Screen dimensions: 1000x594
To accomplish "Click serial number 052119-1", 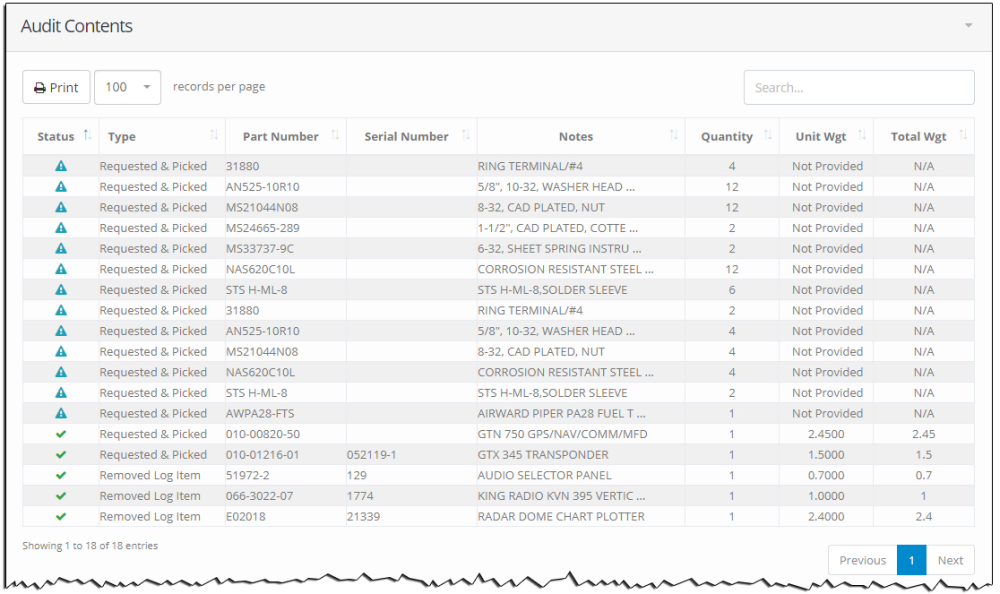I will 372,455.
